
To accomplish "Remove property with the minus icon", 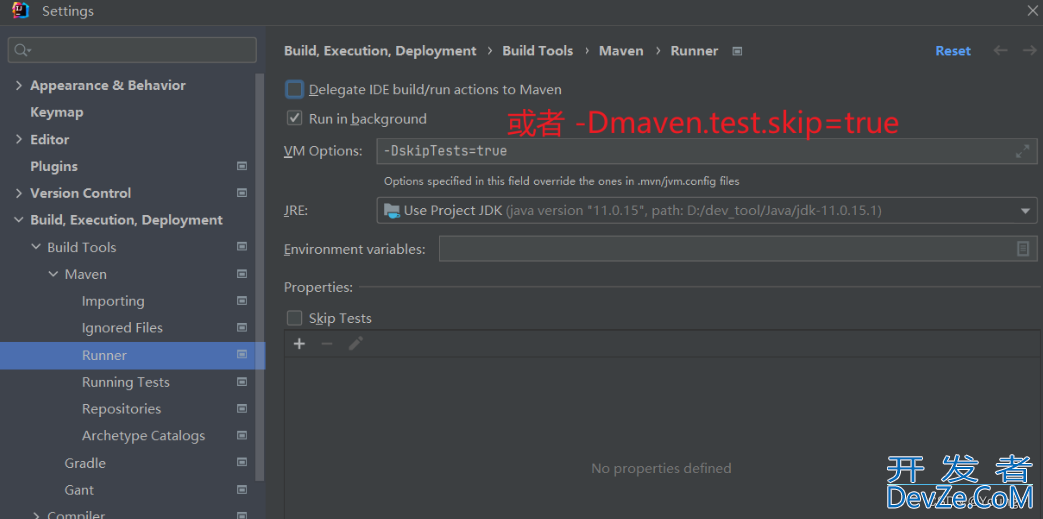I will tap(327, 343).
